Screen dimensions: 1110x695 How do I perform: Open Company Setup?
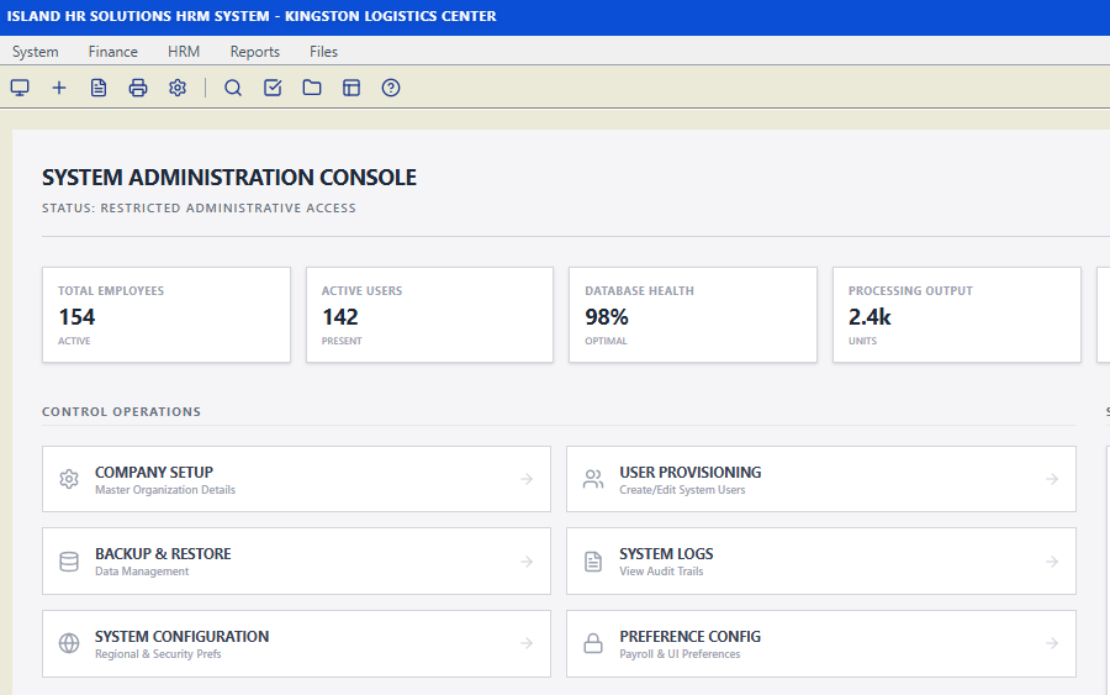tap(297, 479)
